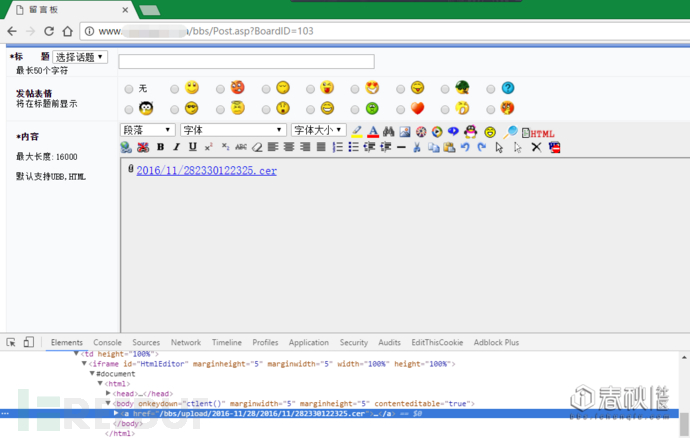Click the paste clipboard icon
Image resolution: width=690 pixels, height=438 pixels.
pos(449,147)
